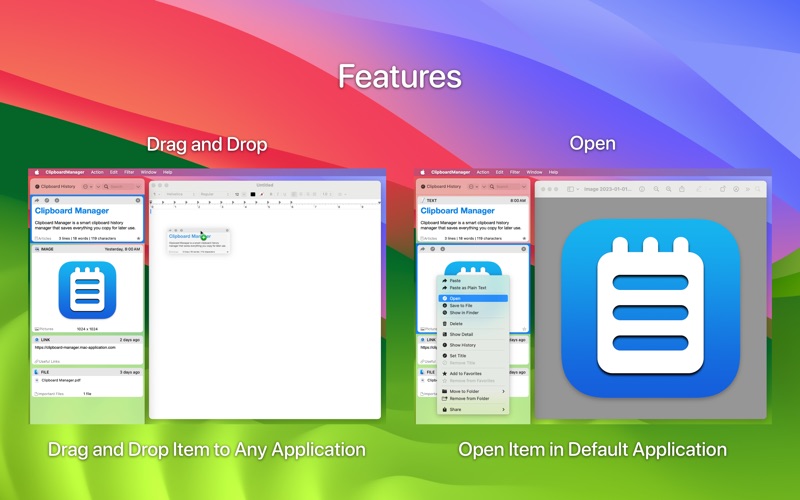The width and height of the screenshot is (800, 500).
Task: Click large clipboard app image in Preview
Action: pos(650,308)
